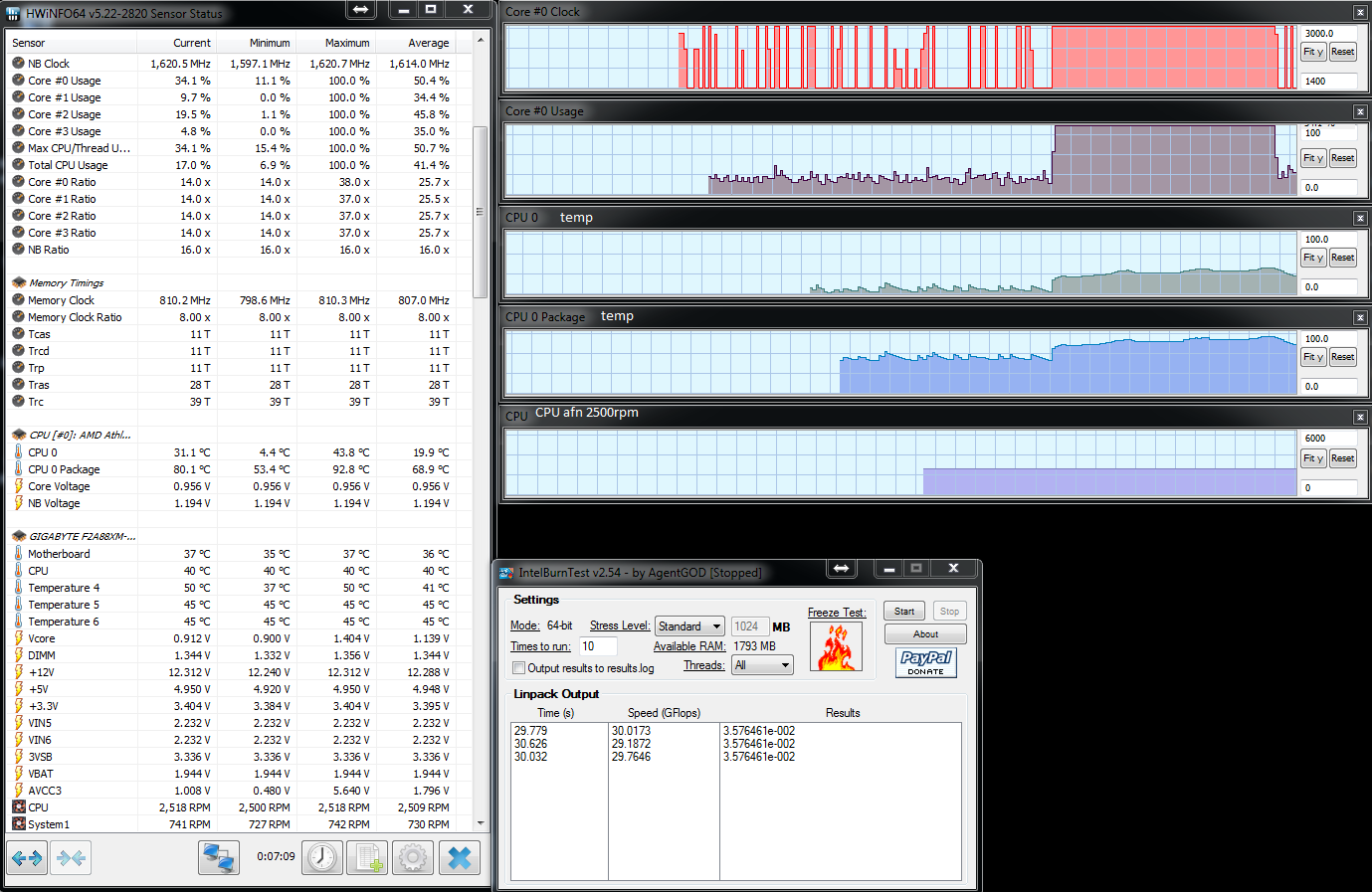Click the 1400 min field on Clock graph

(1329, 82)
